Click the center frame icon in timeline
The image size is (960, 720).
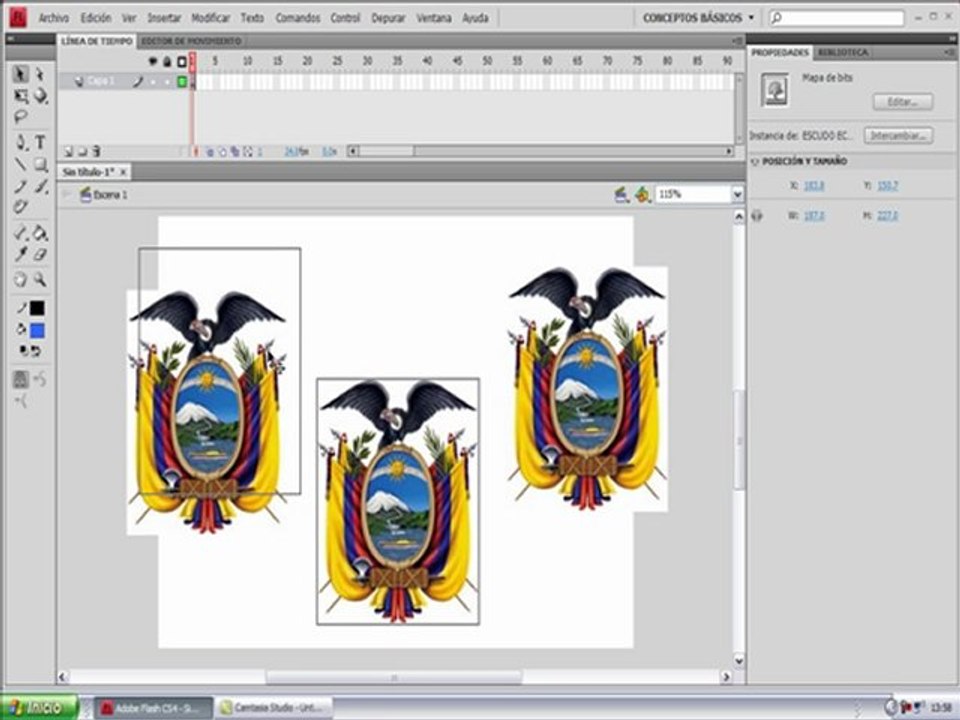(x=195, y=151)
